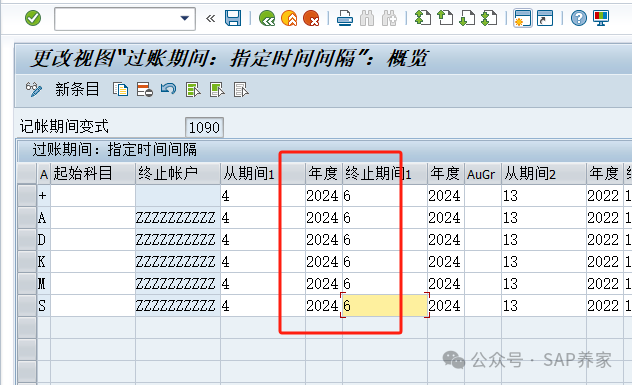
Task: Click the 从期间1 column header
Action: click(x=263, y=174)
